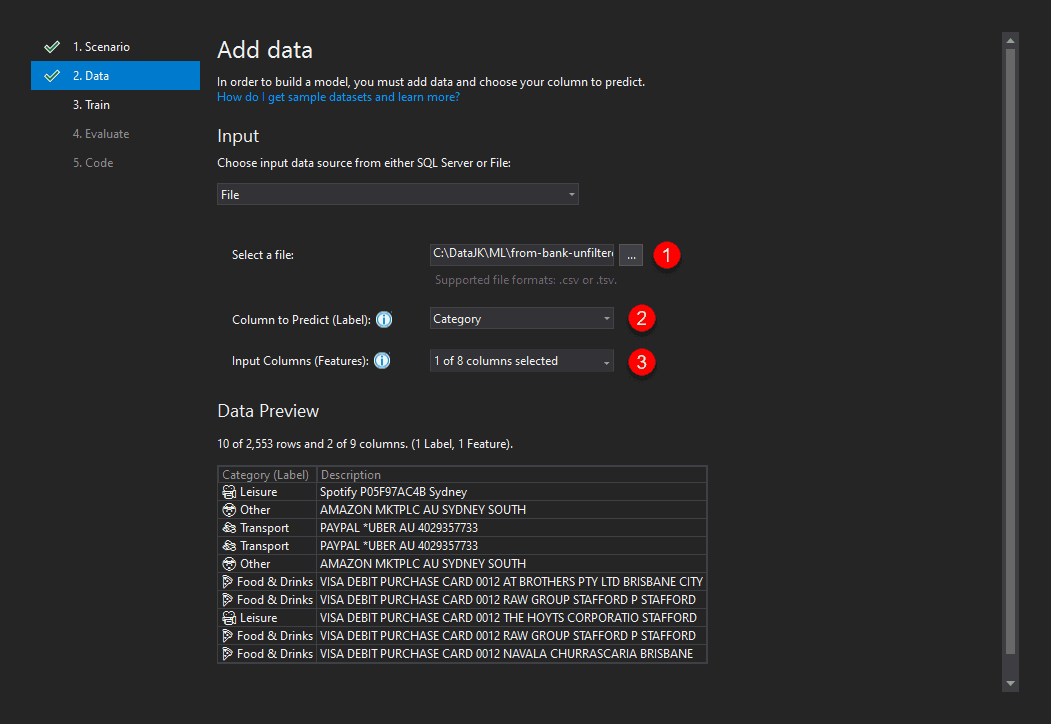Click red step badge 3 beside Input Columns
The image size is (1051, 724).
641,362
